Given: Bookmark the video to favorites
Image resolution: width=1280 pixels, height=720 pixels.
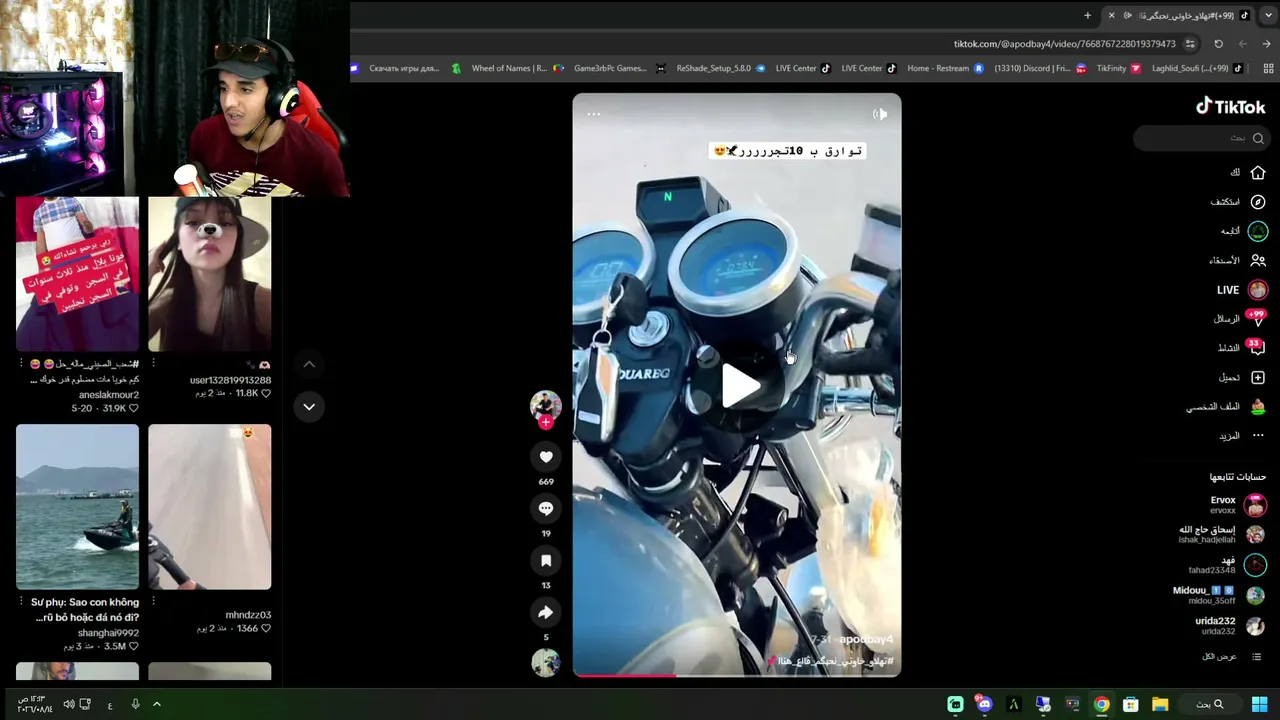Looking at the screenshot, I should pyautogui.click(x=546, y=561).
